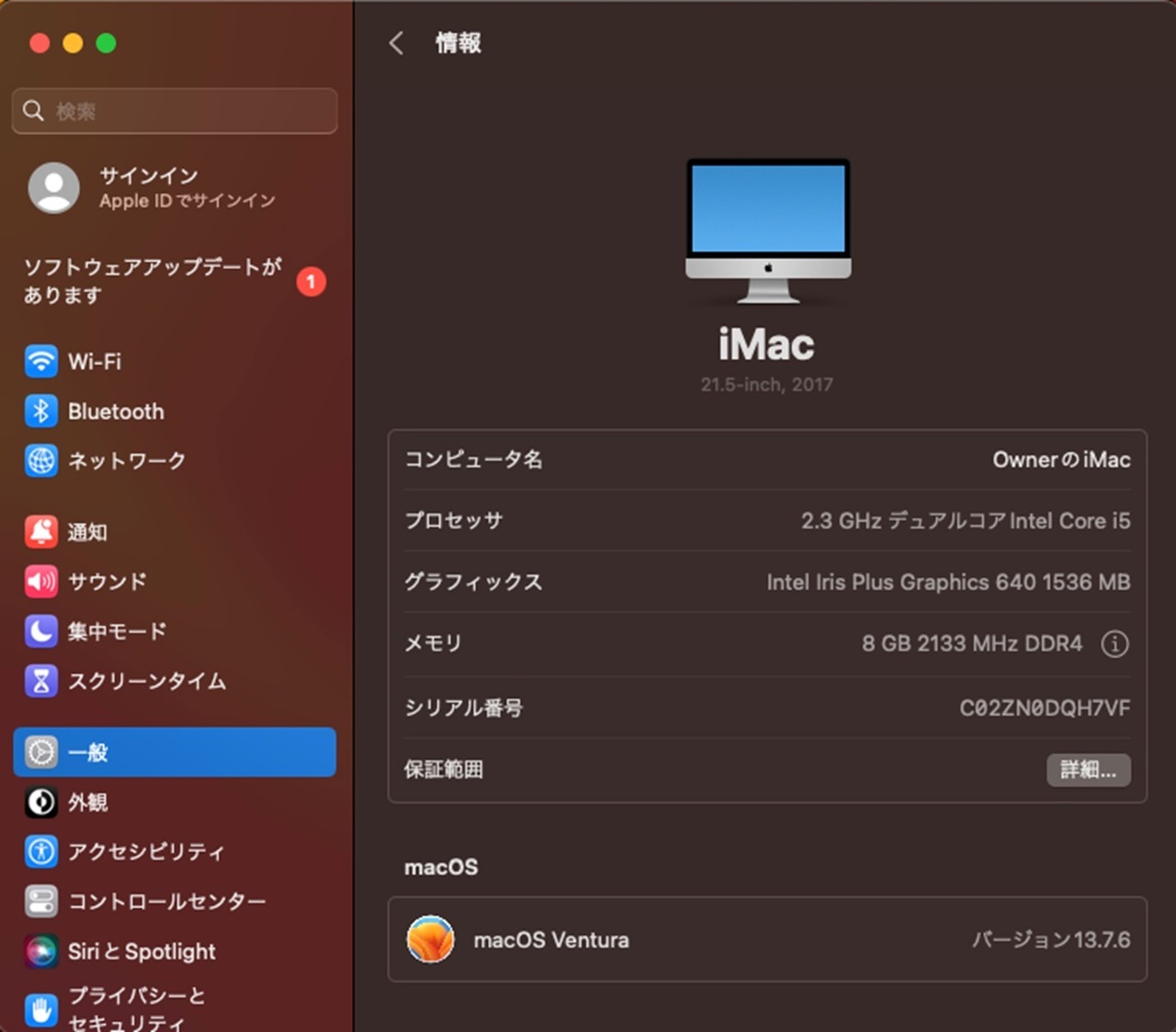Select the 集中モード label
Screen dimensions: 1176x1032
point(117,630)
